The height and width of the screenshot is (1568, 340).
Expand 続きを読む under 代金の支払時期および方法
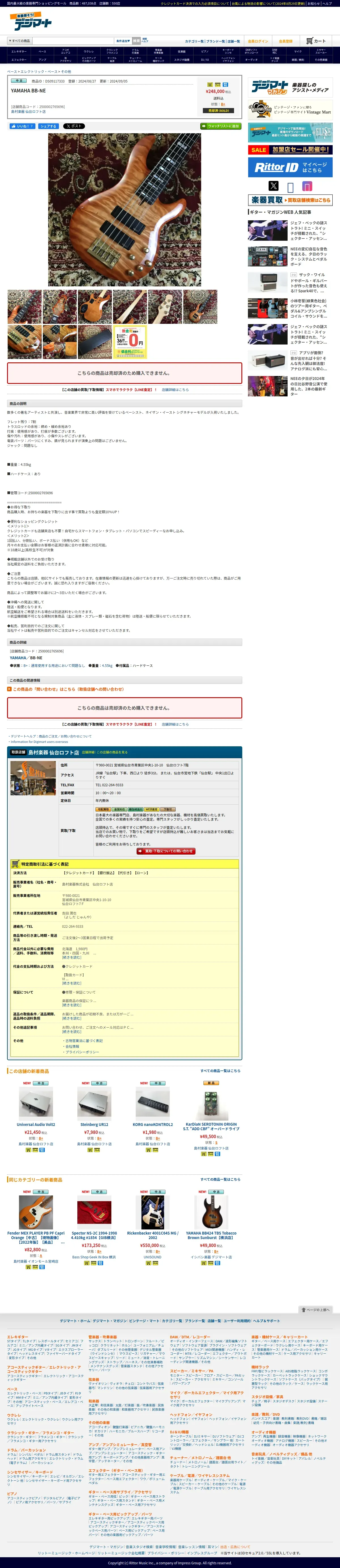coord(71,983)
